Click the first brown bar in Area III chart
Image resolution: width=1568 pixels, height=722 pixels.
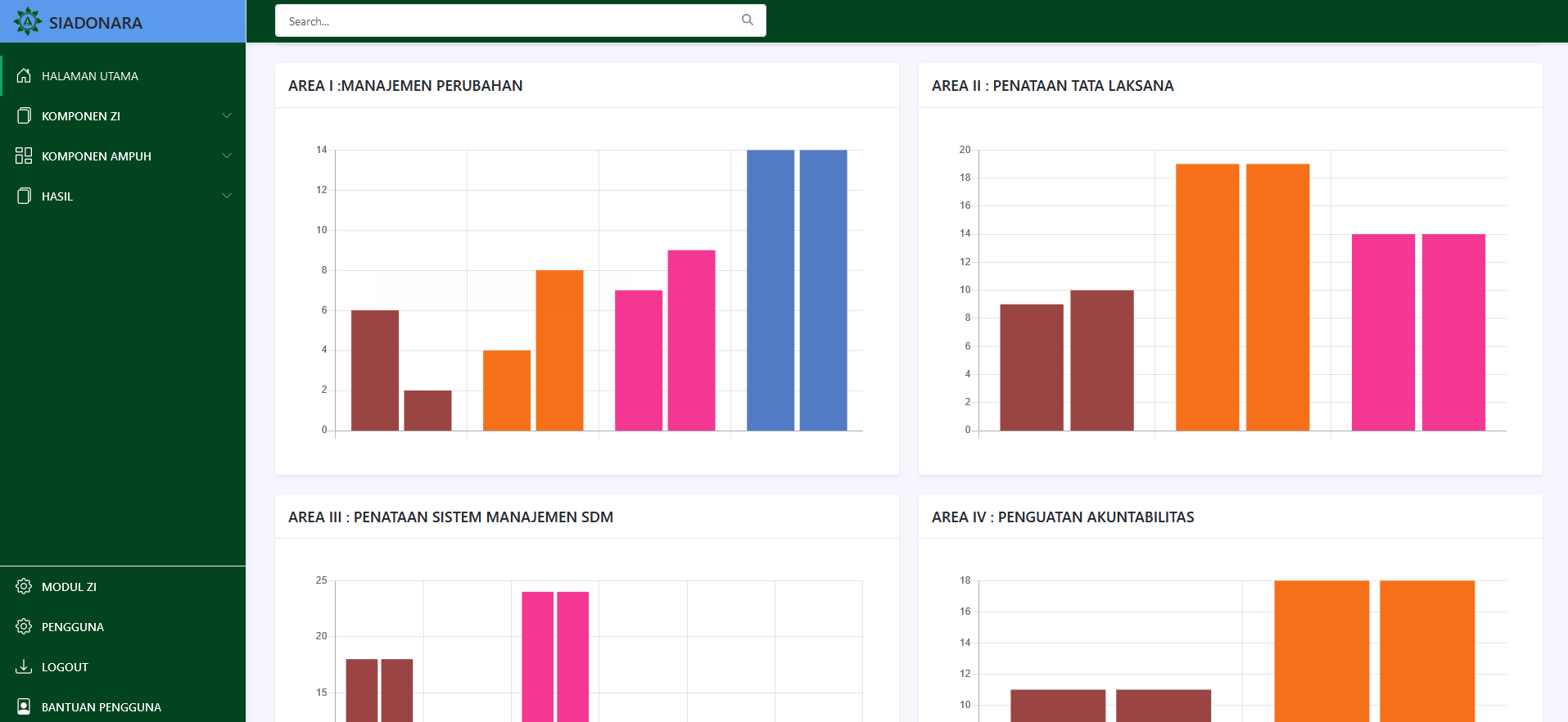click(x=362, y=690)
